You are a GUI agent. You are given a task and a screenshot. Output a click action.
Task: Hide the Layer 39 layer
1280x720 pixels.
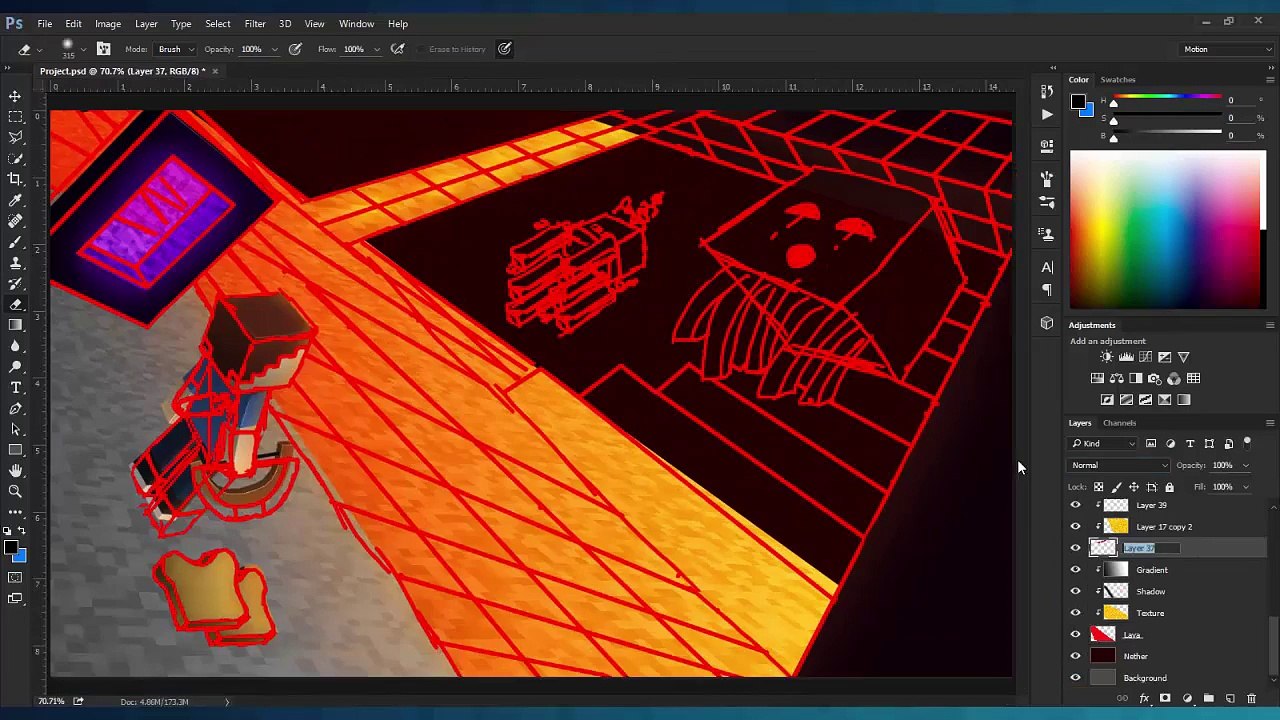pyautogui.click(x=1076, y=505)
